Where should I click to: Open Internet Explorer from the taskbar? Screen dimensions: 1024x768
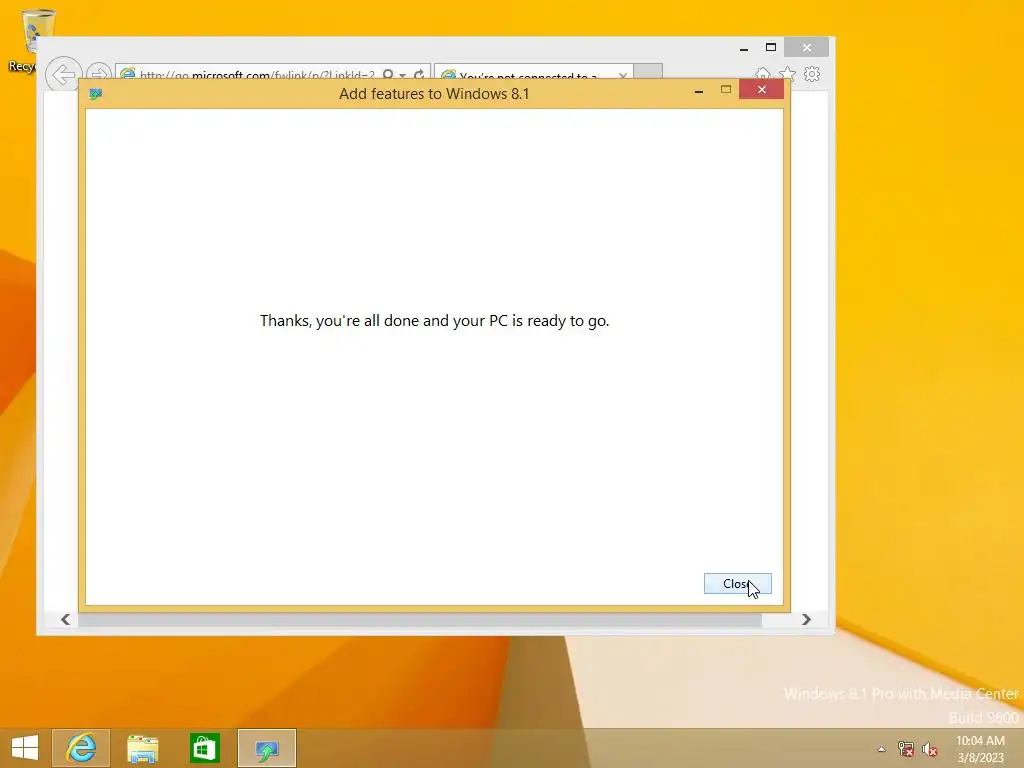pyautogui.click(x=81, y=748)
